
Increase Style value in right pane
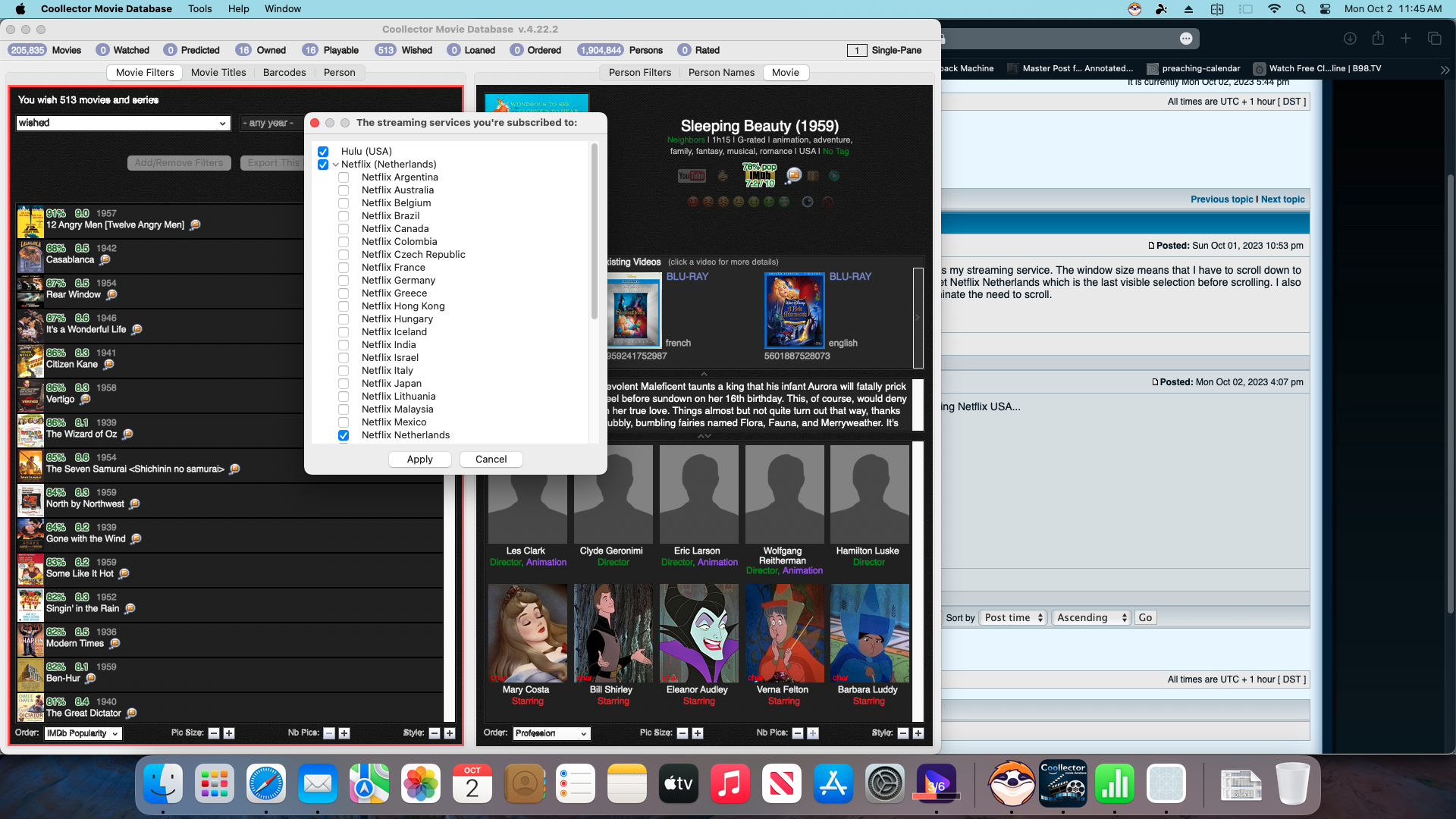918,733
